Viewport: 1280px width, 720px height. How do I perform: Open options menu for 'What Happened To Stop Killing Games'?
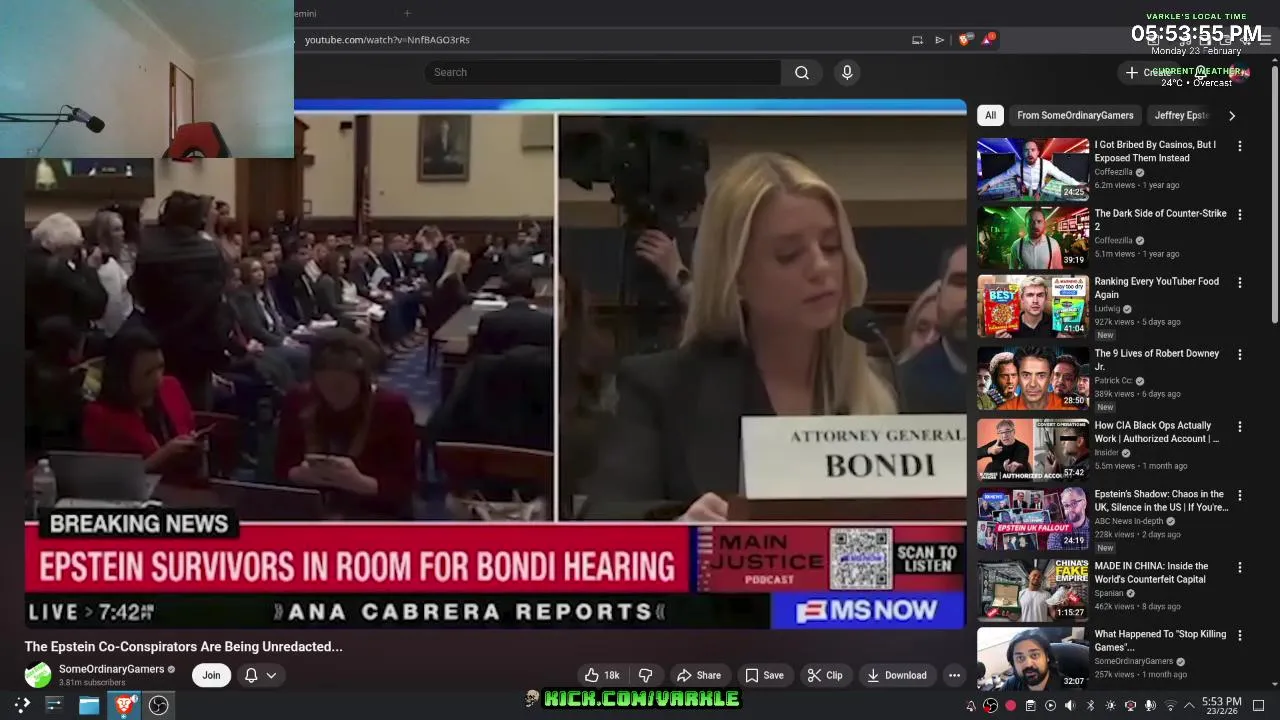pos(1239,635)
